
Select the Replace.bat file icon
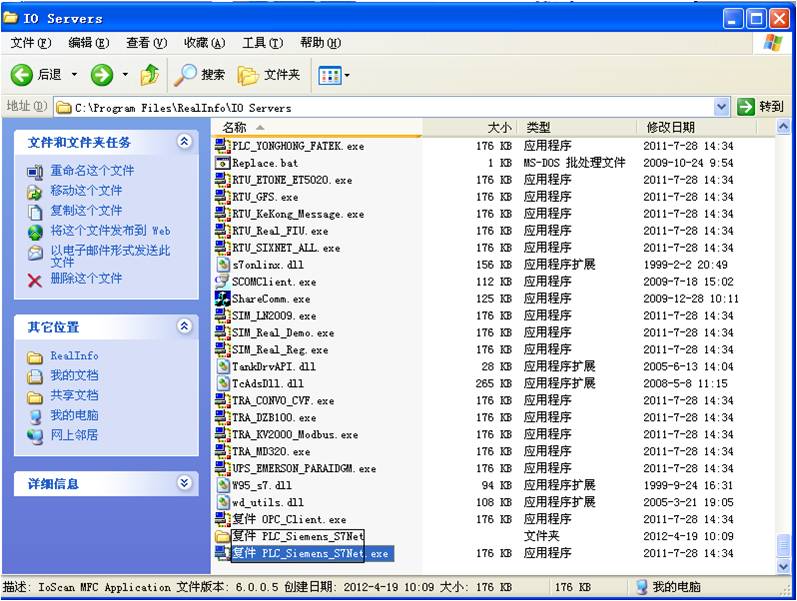pos(223,163)
